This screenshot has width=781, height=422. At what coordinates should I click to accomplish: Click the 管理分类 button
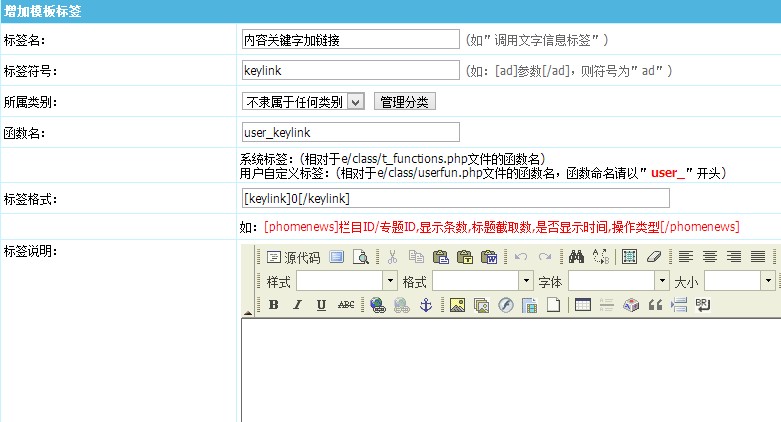click(x=404, y=102)
